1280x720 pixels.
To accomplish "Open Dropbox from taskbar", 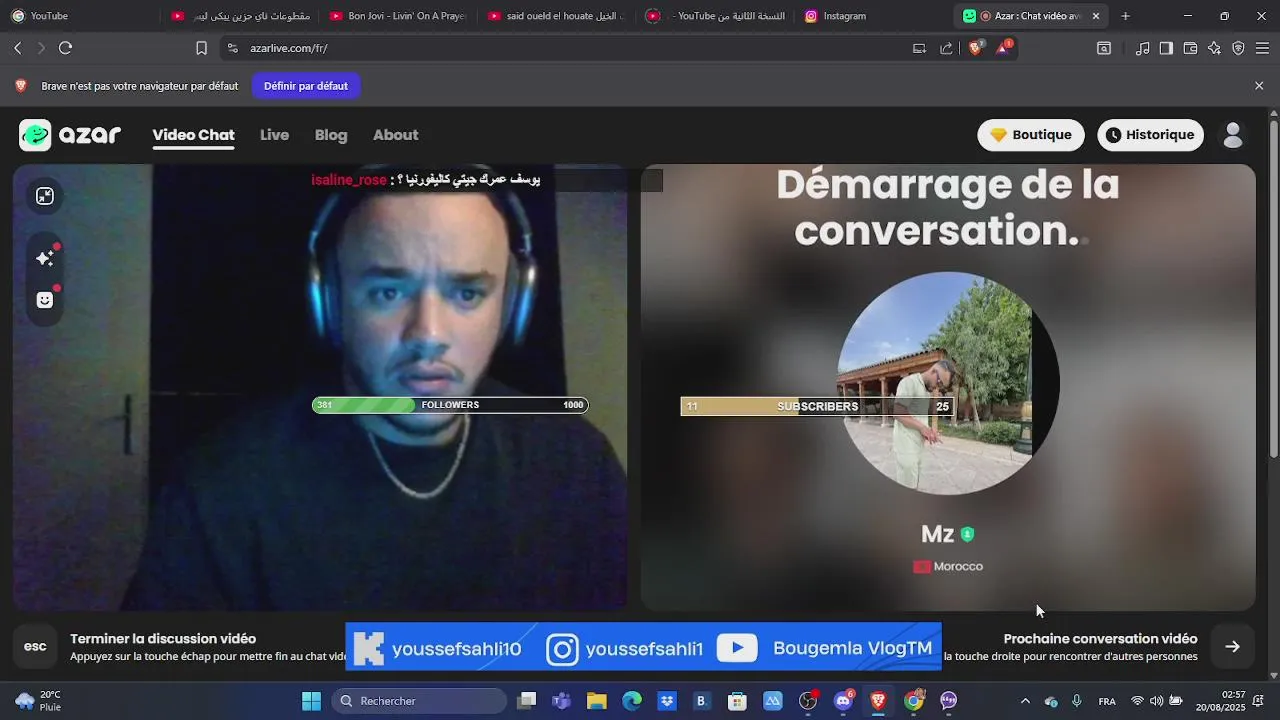I will pyautogui.click(x=667, y=701).
